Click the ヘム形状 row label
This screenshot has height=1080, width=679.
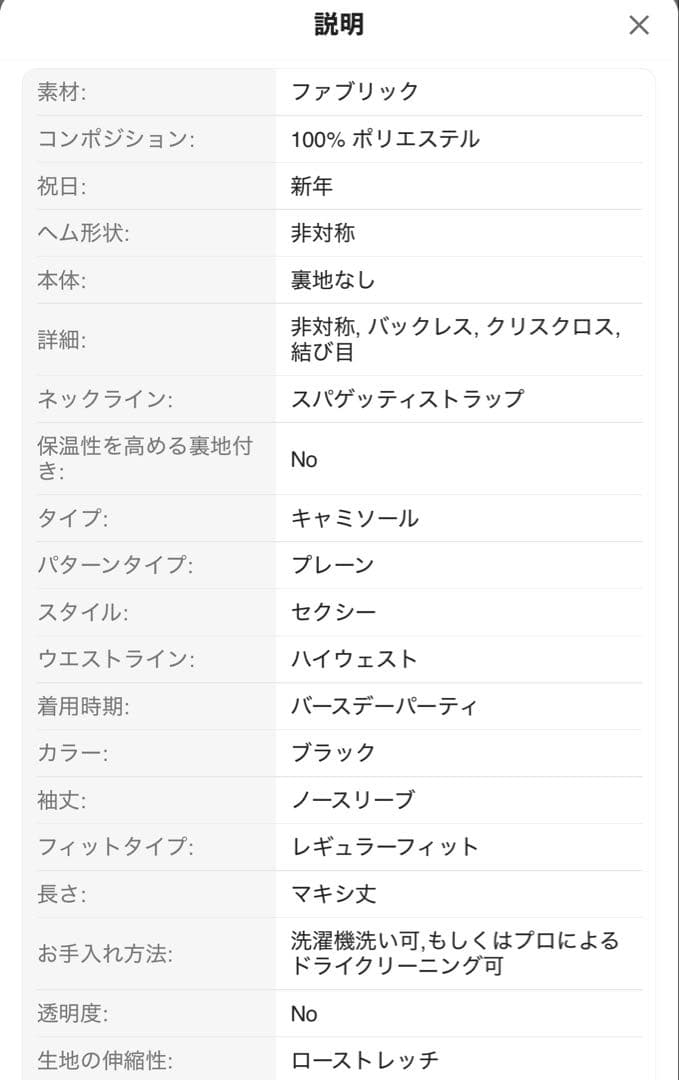[x=84, y=233]
